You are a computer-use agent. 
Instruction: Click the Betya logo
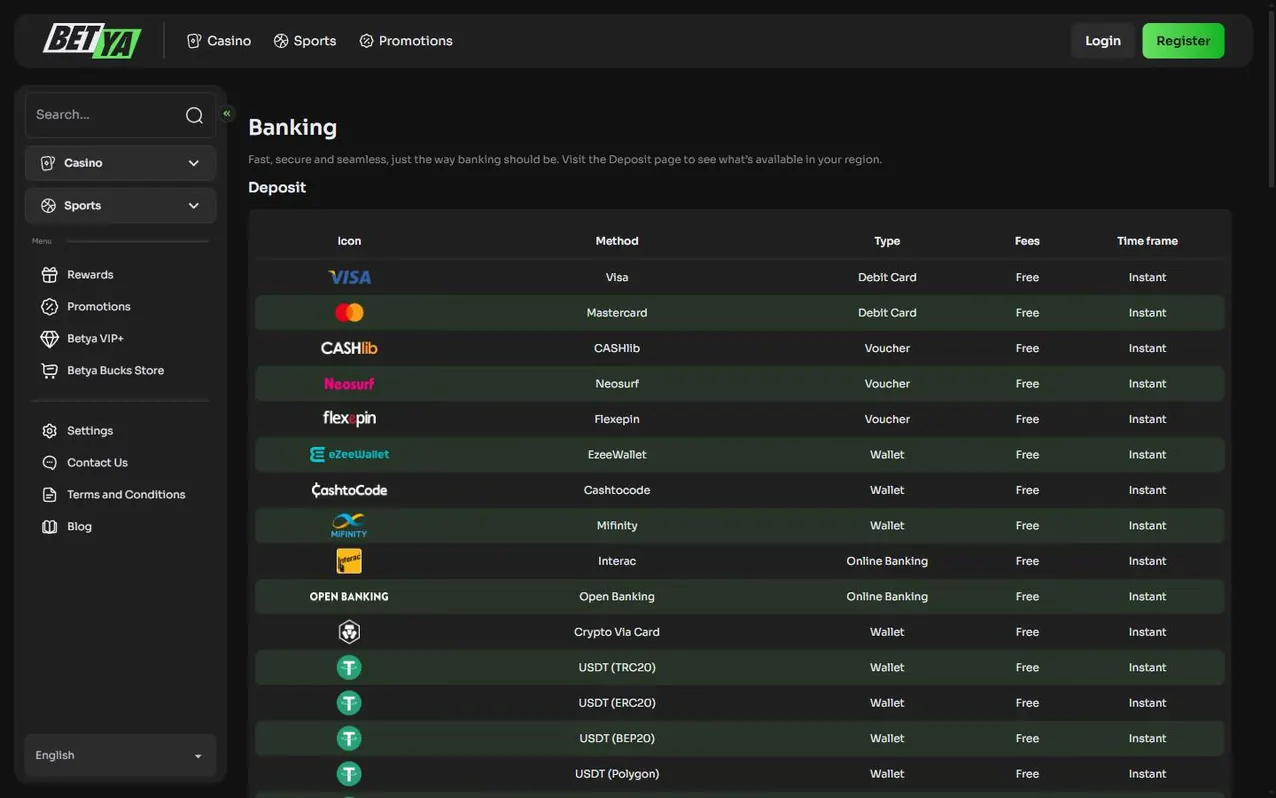(91, 40)
